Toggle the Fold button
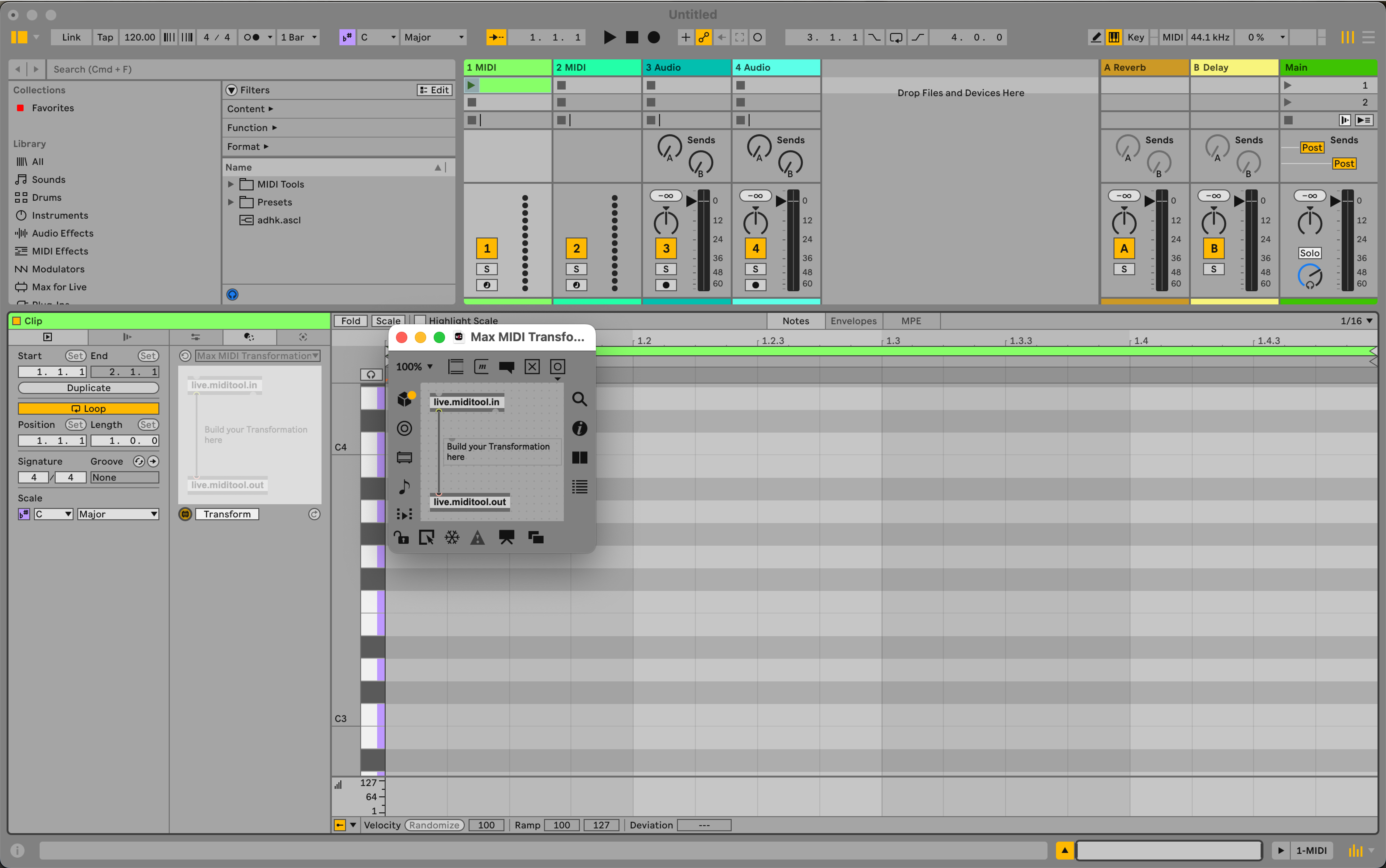The width and height of the screenshot is (1386, 868). pyautogui.click(x=350, y=321)
